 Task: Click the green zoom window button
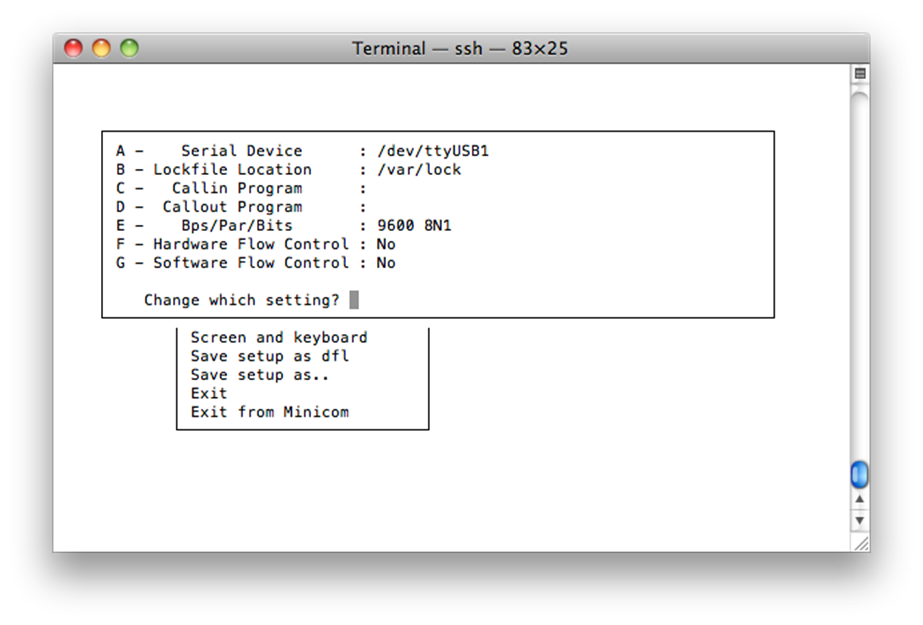point(130,48)
